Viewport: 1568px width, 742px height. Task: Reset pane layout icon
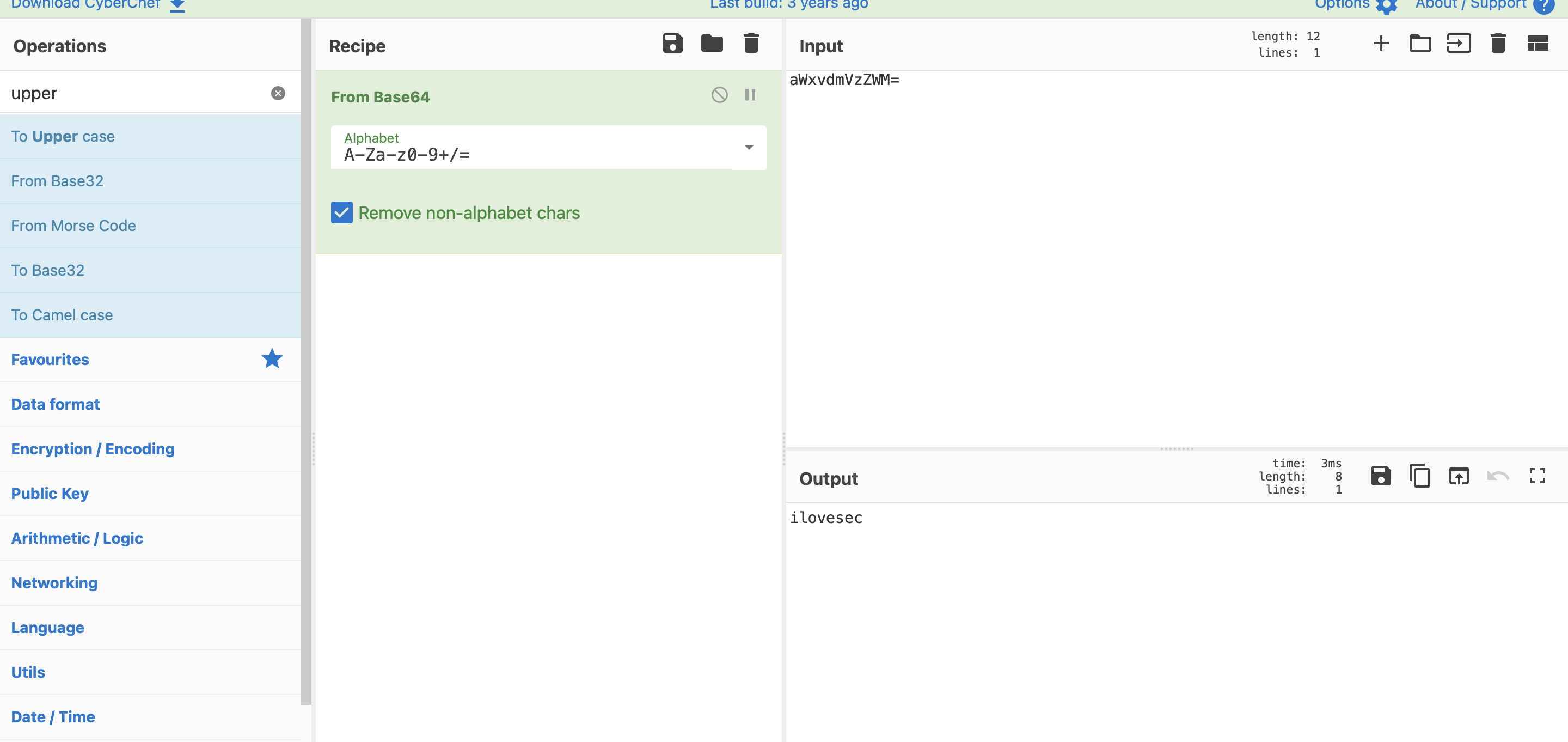pyautogui.click(x=1537, y=44)
